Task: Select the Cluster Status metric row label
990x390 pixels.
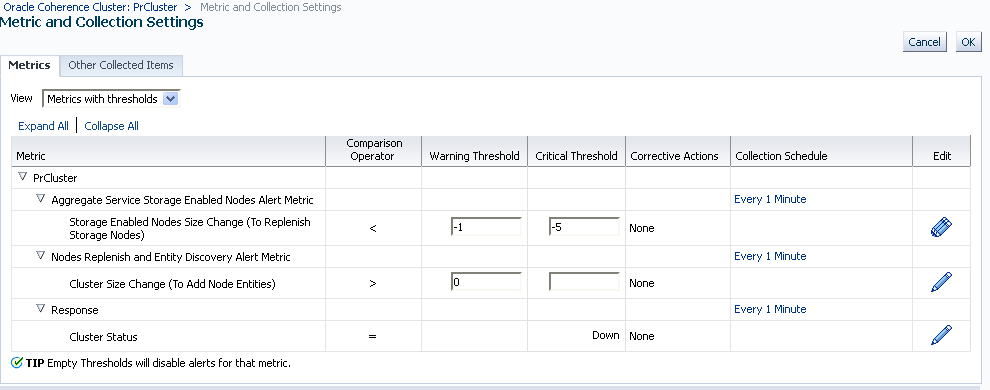Action: [x=103, y=336]
